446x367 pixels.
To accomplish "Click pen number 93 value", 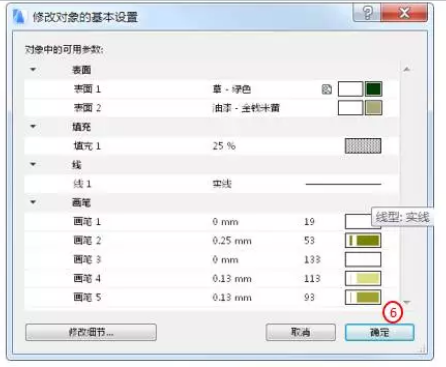I will tap(309, 297).
